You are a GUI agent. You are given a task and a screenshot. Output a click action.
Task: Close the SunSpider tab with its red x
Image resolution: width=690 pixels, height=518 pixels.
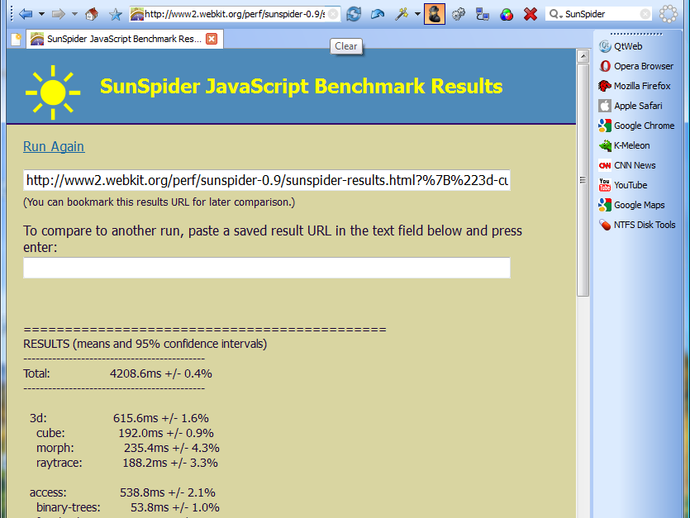click(x=212, y=39)
